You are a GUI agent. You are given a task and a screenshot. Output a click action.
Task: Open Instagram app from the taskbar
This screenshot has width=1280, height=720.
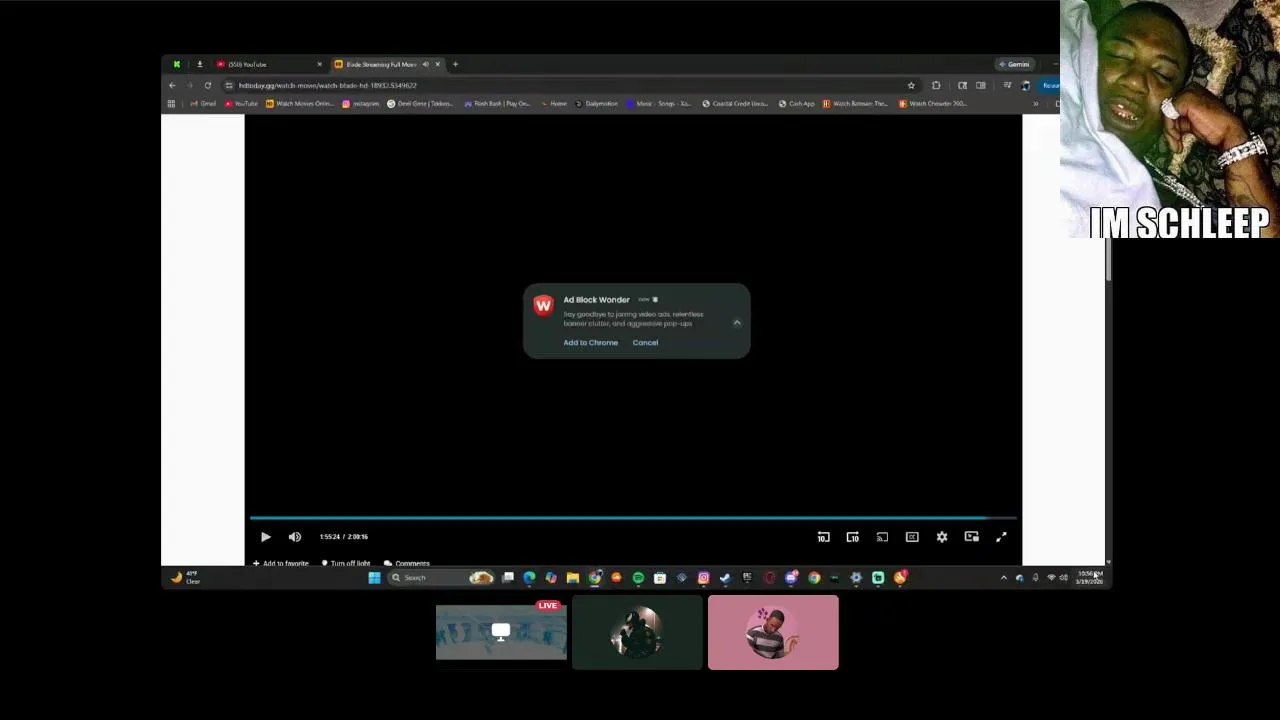tap(704, 578)
